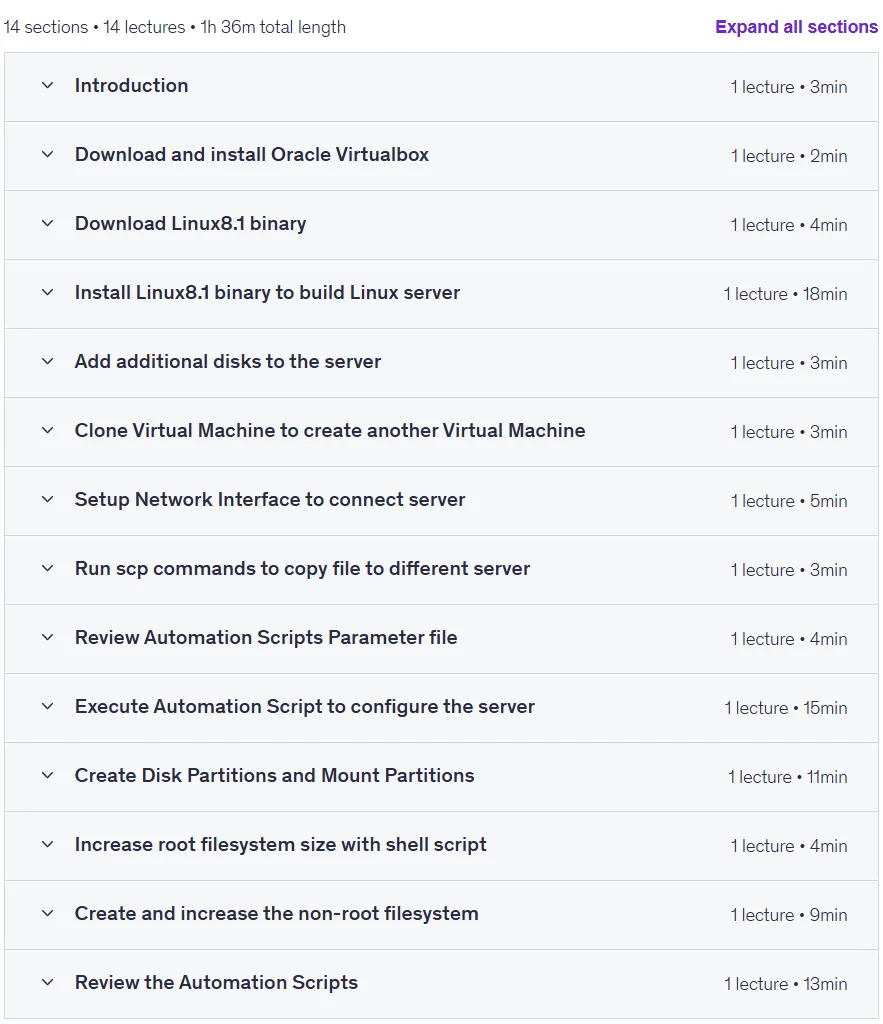Click the Introduction section title

tap(131, 86)
